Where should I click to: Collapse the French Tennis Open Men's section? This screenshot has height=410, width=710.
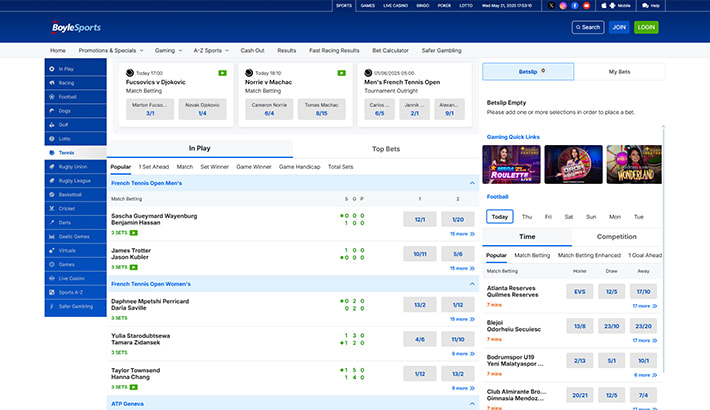(x=472, y=183)
